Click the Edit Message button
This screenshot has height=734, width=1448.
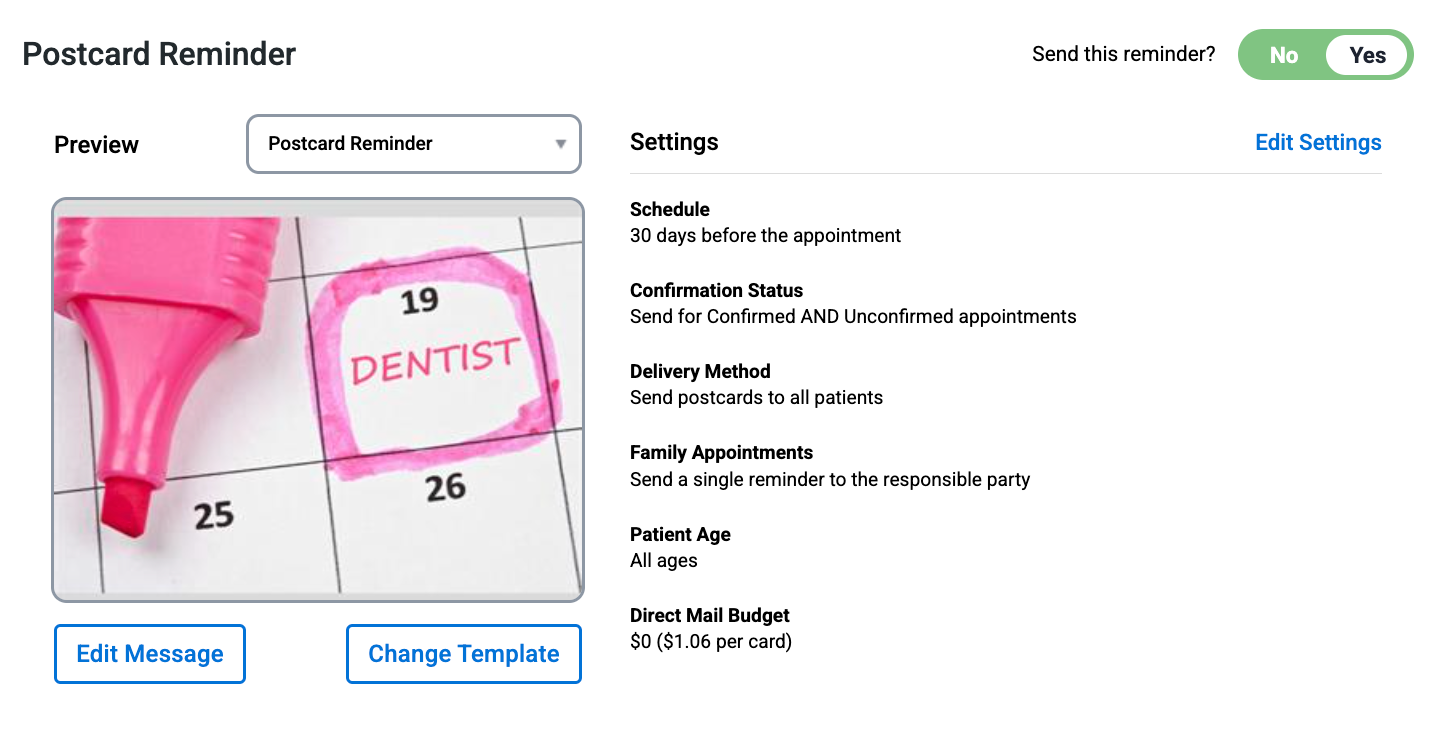150,654
